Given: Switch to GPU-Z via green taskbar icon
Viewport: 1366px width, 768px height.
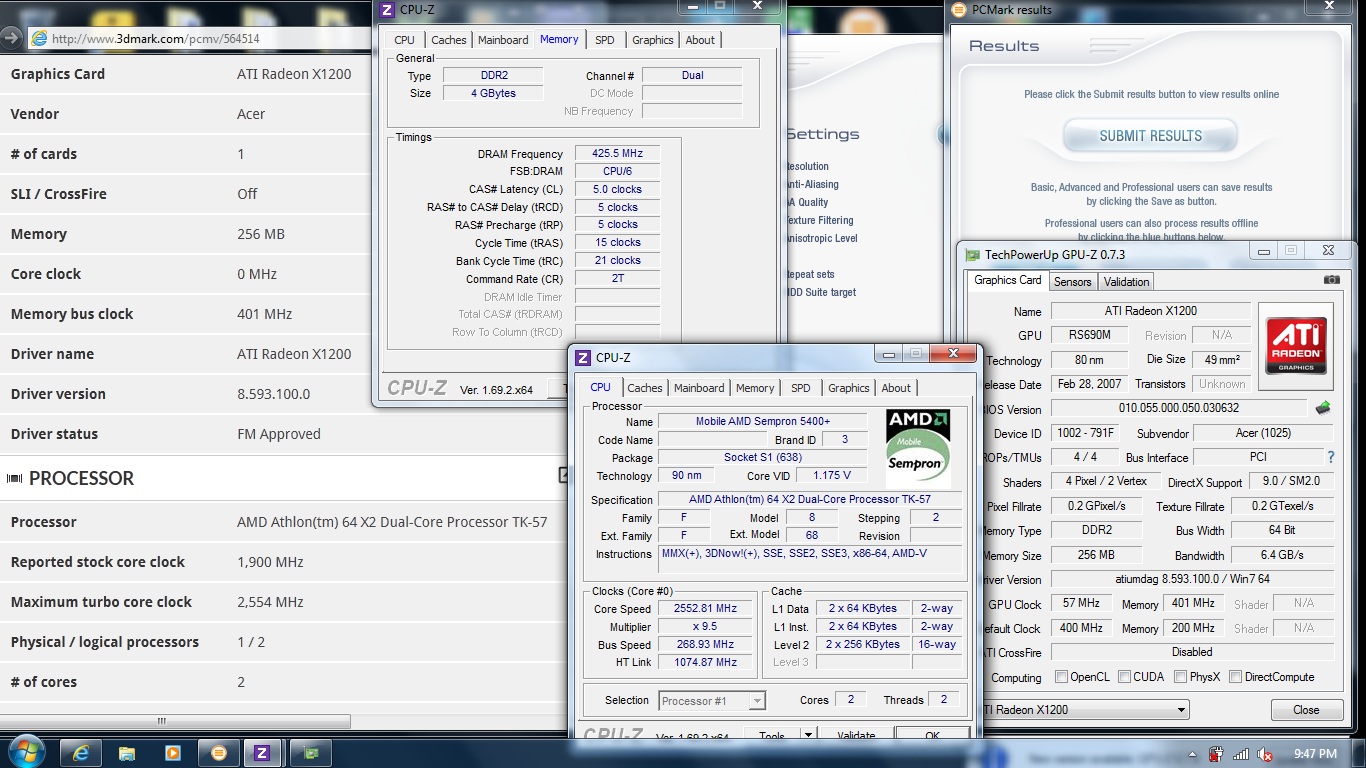Looking at the screenshot, I should pyautogui.click(x=311, y=753).
